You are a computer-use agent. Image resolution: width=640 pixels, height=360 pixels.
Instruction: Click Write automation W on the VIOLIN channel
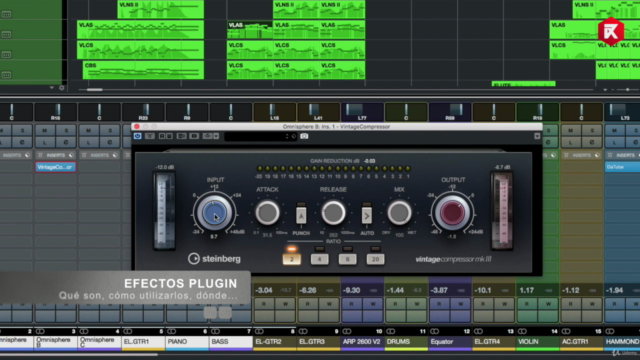(x=548, y=304)
